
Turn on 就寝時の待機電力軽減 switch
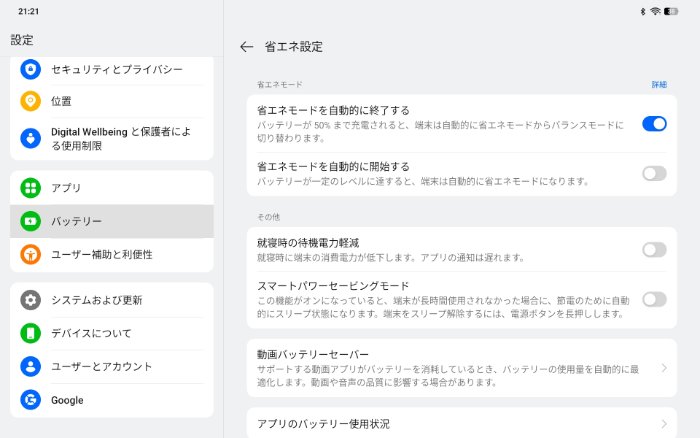pos(654,250)
